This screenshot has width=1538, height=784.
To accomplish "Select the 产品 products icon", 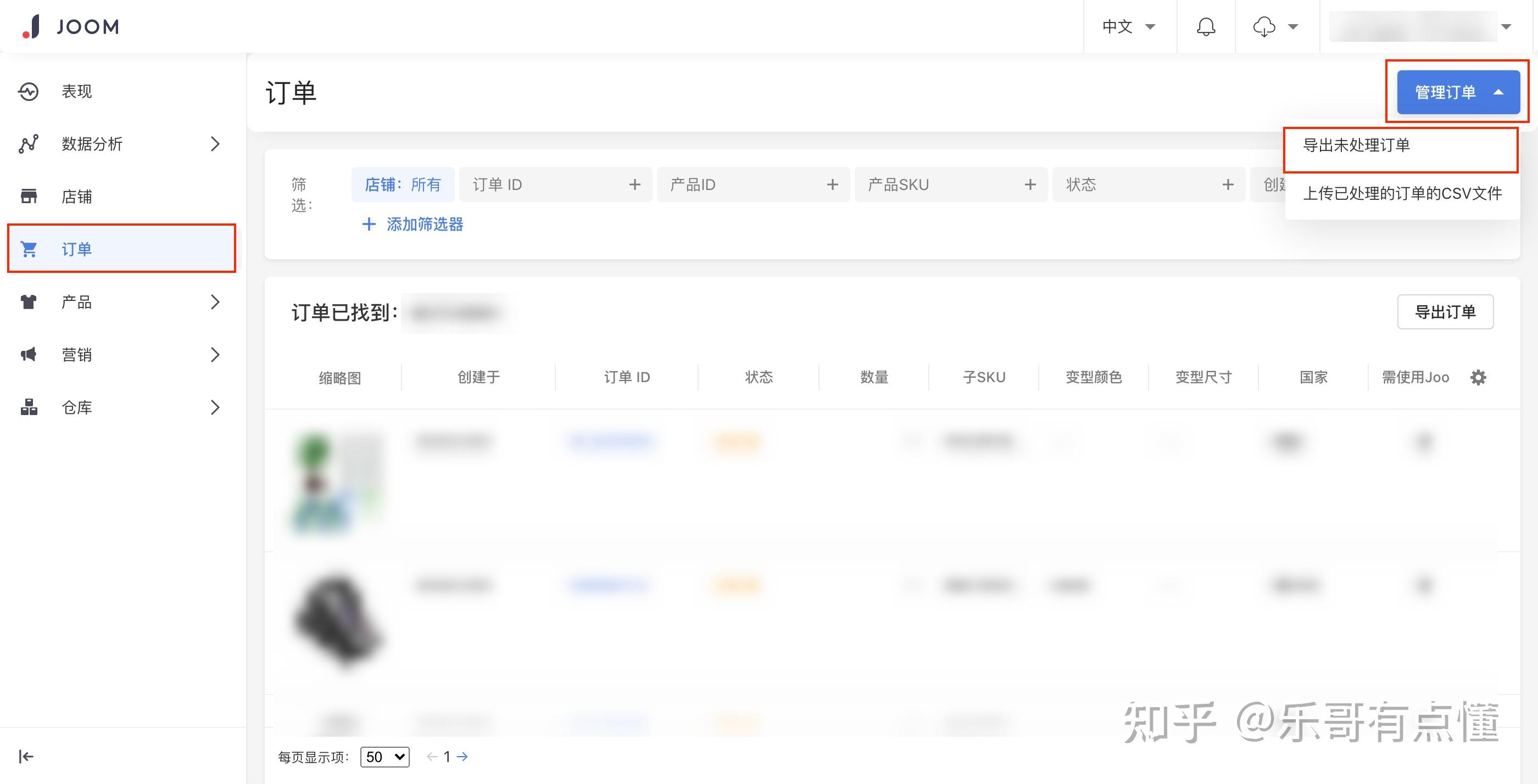I will coord(29,302).
